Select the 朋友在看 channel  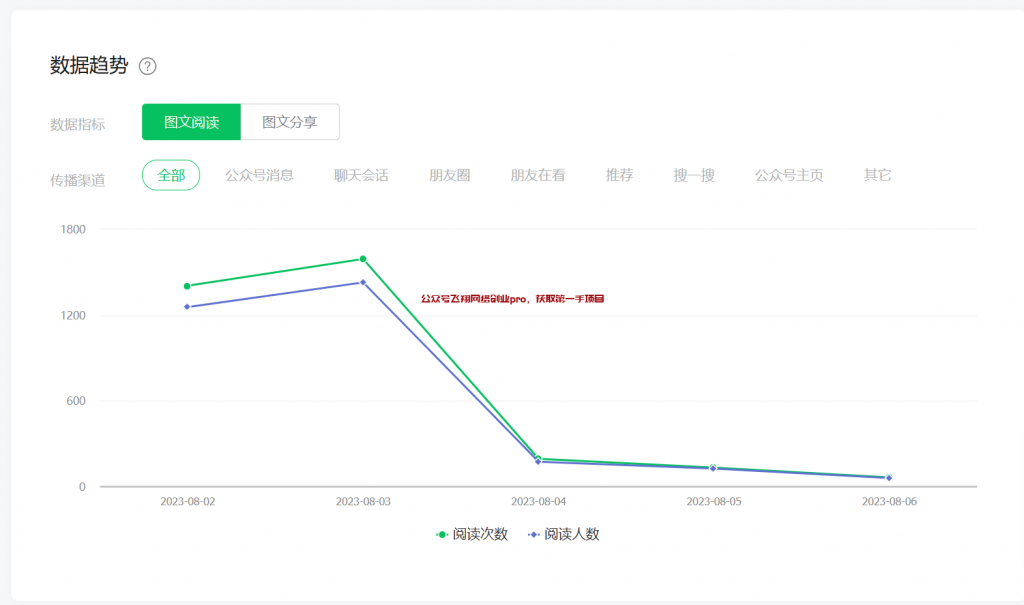point(537,174)
